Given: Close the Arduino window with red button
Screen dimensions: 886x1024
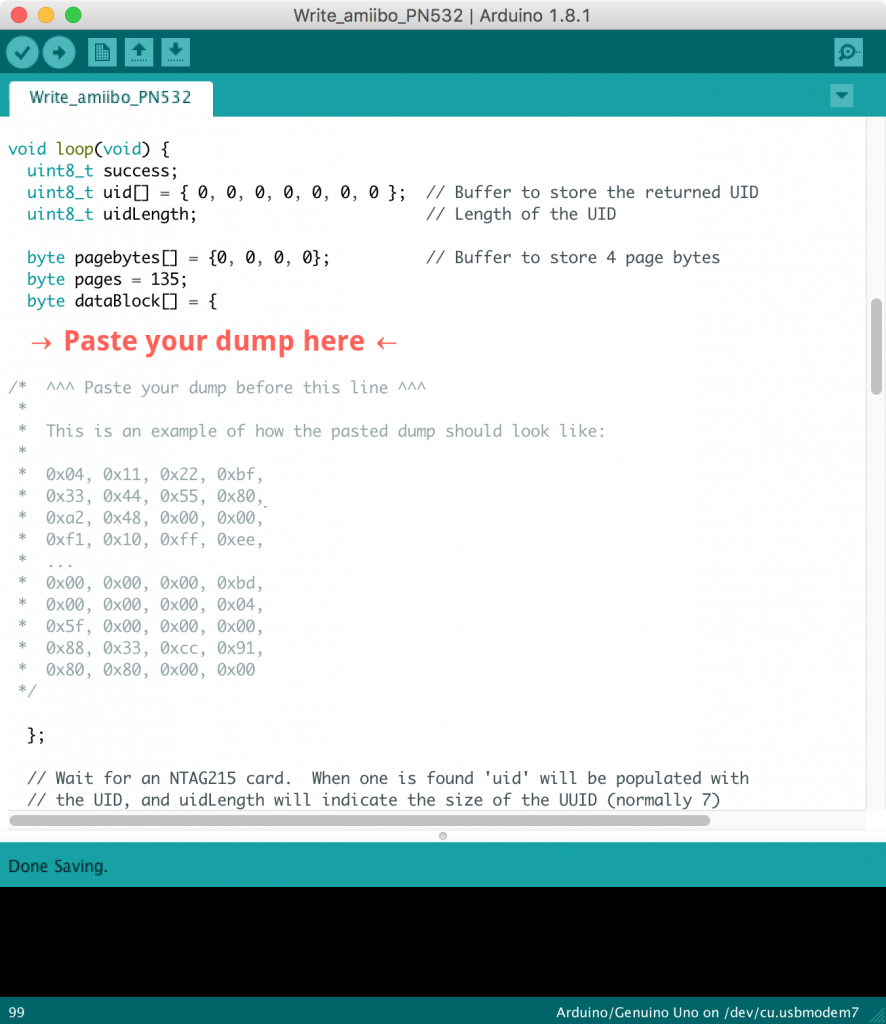Looking at the screenshot, I should (19, 15).
